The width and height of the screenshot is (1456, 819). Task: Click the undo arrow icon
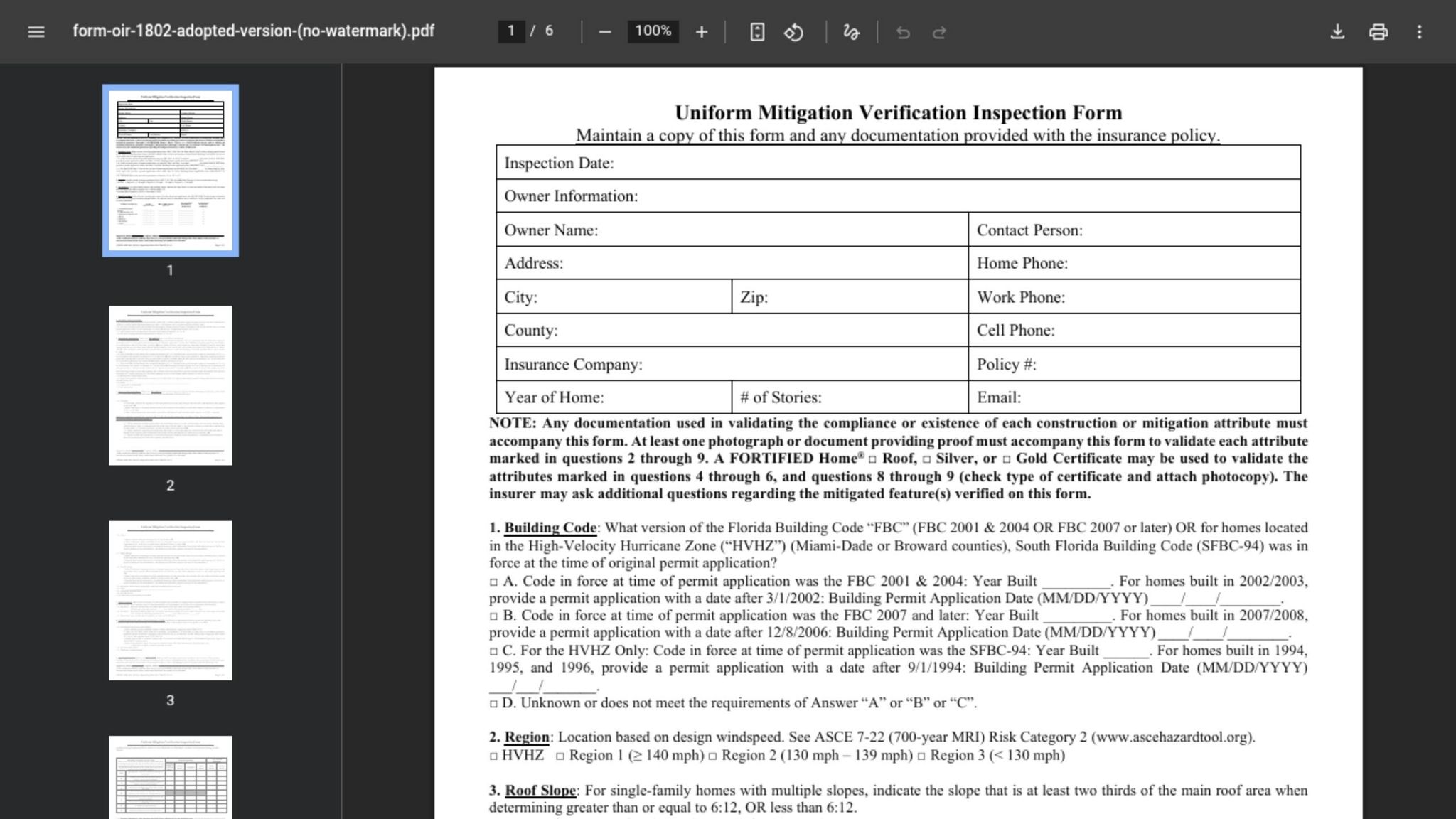coord(903,32)
